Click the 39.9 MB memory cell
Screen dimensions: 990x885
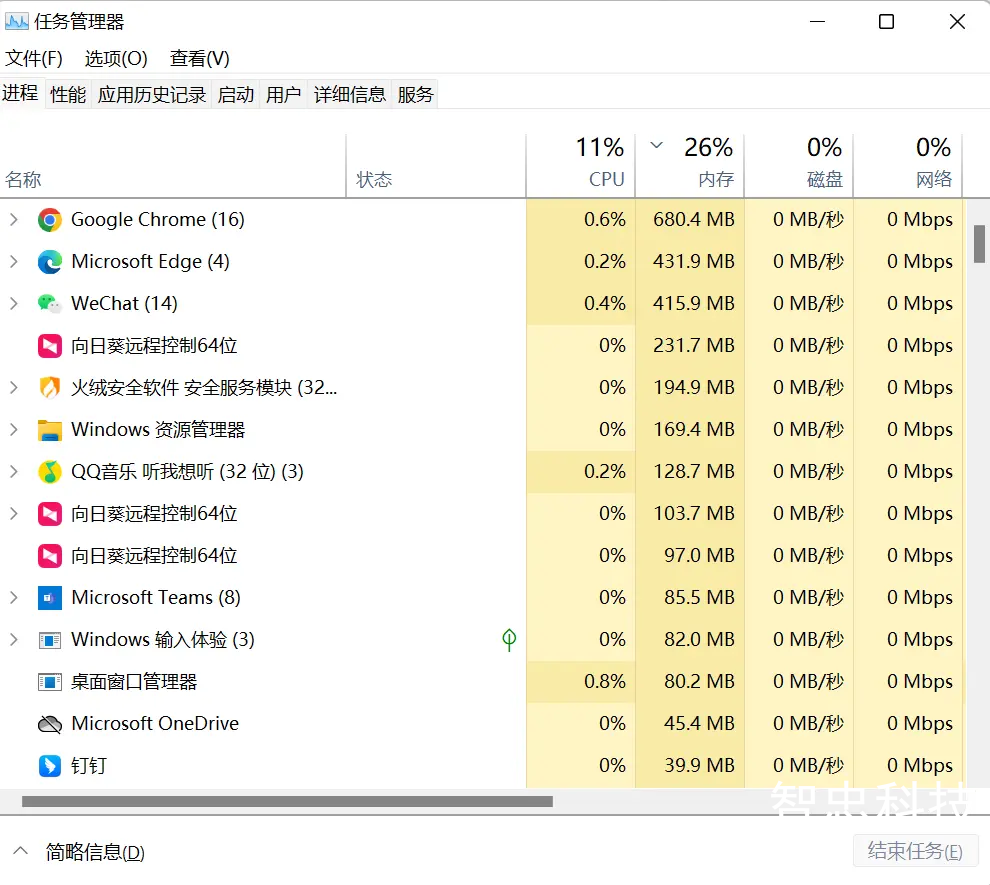click(x=690, y=766)
